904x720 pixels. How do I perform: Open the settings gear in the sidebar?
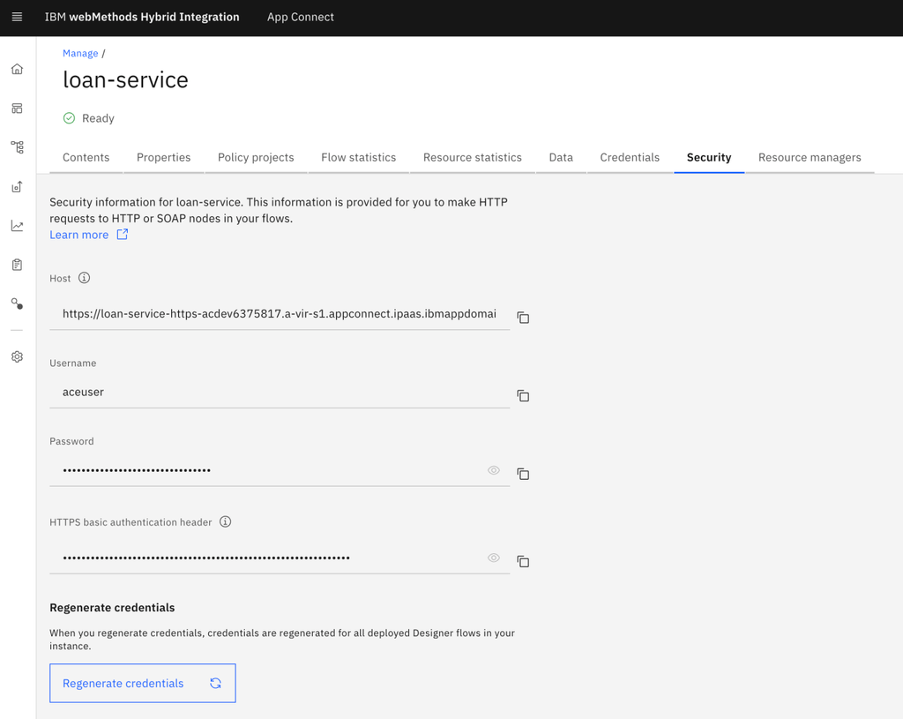coord(17,357)
